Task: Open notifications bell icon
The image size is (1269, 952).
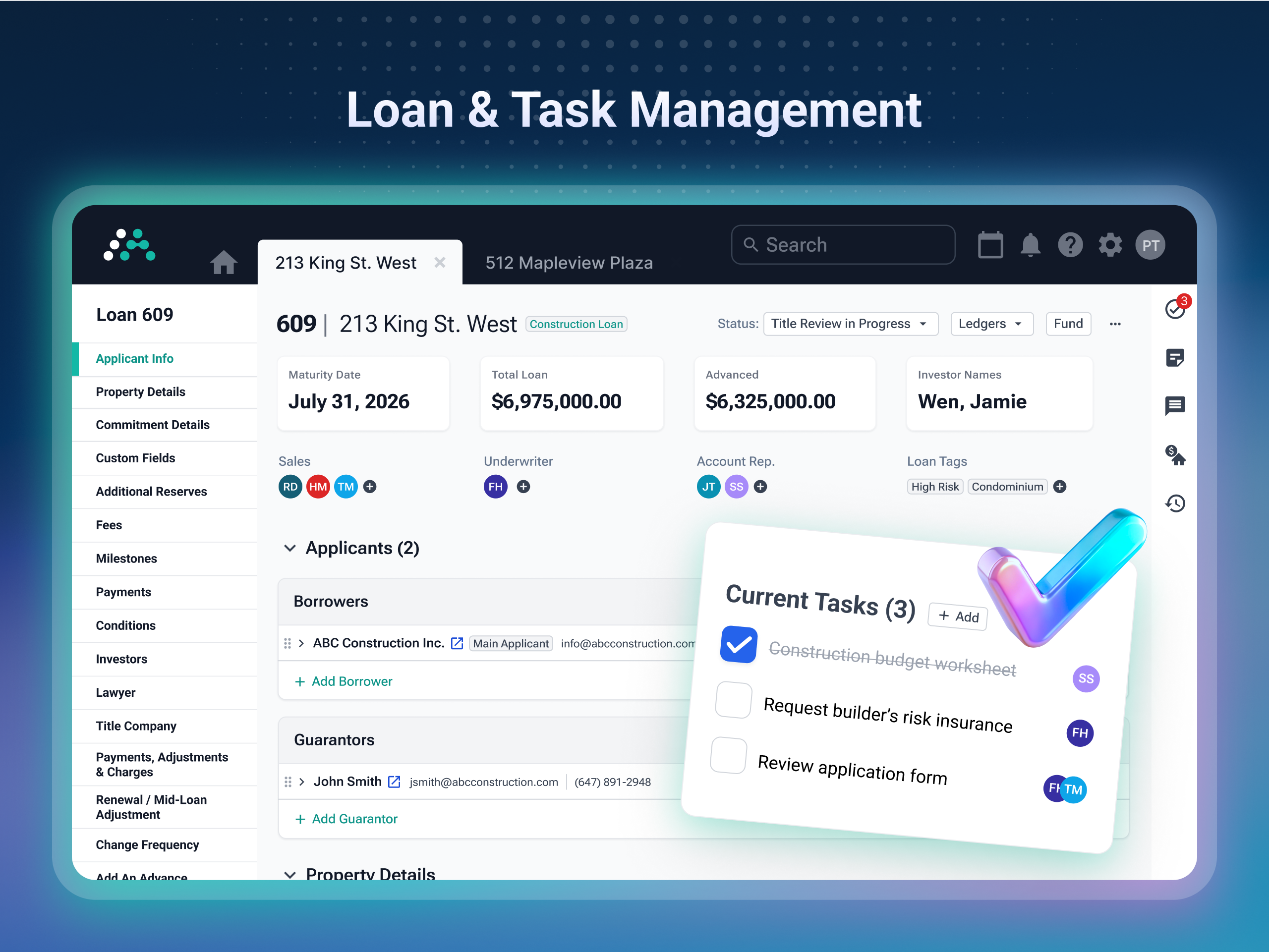Action: pyautogui.click(x=1031, y=245)
